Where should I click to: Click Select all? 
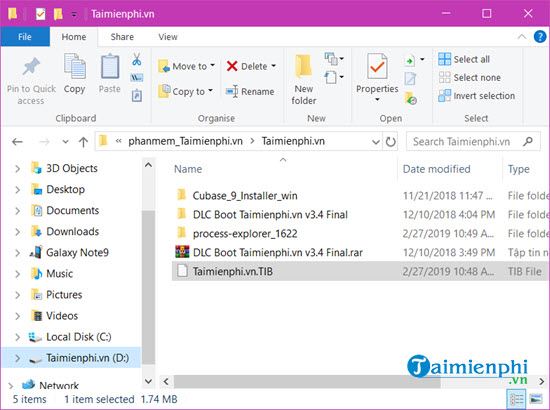click(x=464, y=59)
